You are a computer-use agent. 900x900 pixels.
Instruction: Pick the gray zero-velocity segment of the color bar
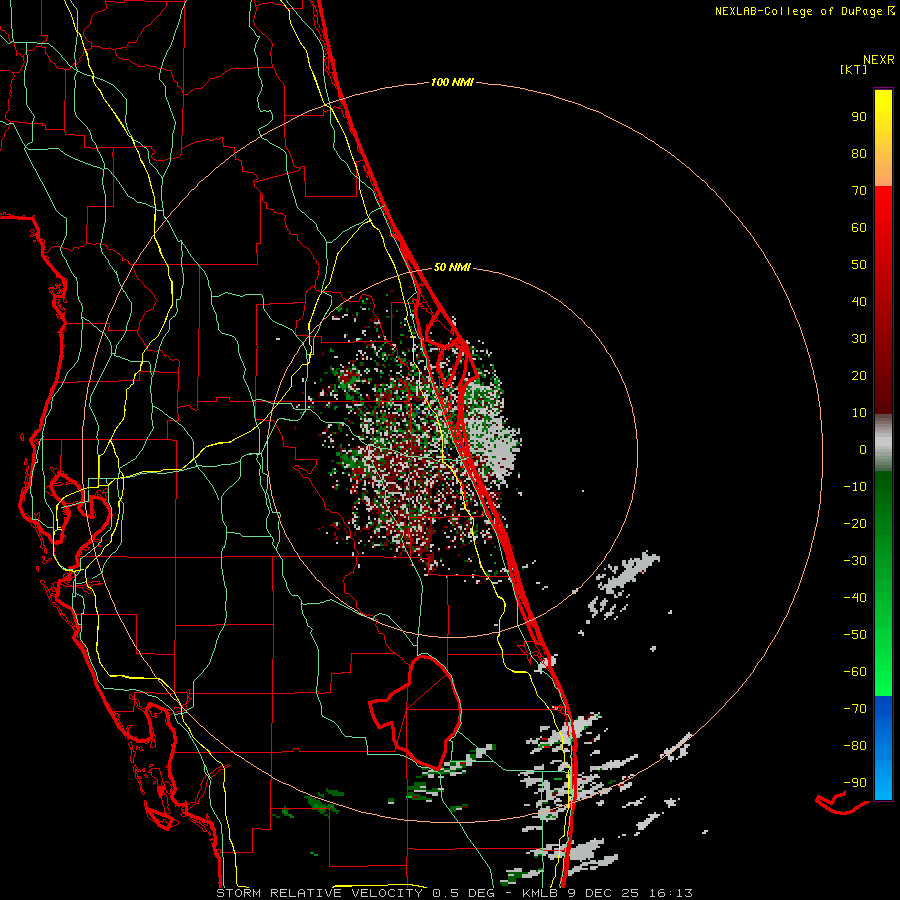point(883,443)
